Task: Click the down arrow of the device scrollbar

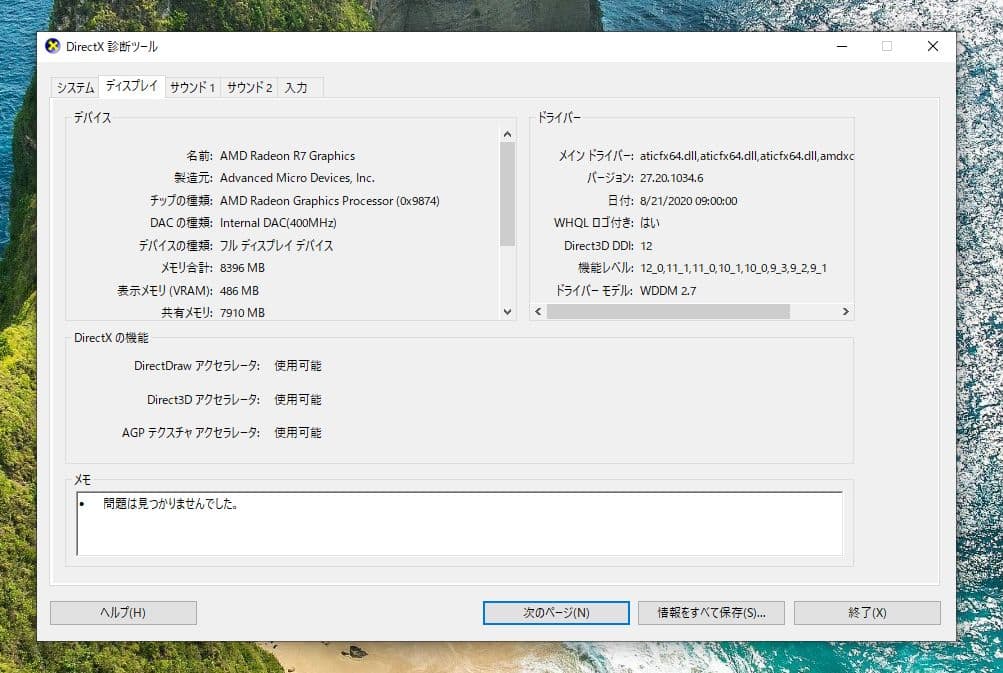Action: [506, 312]
